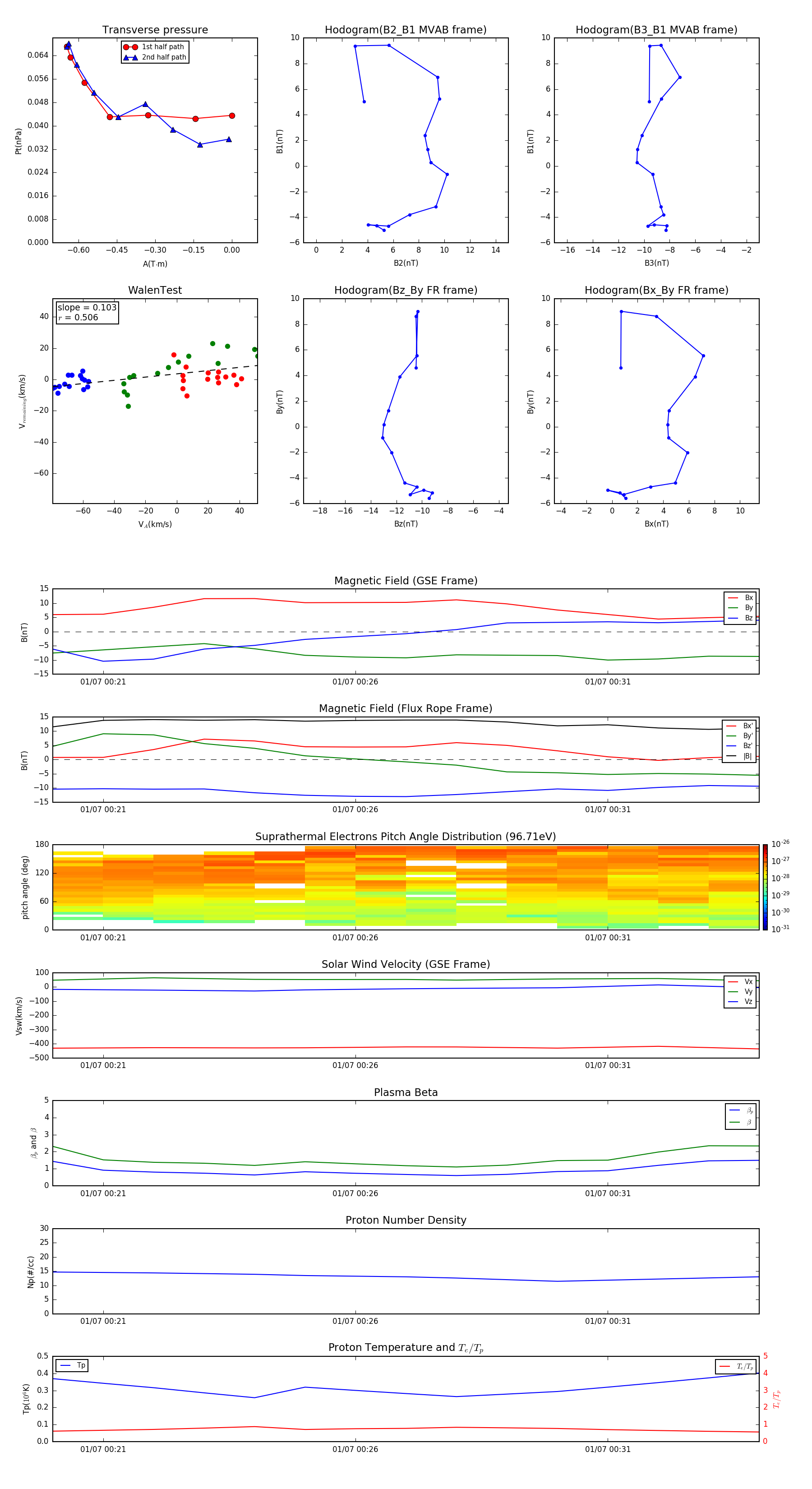Click the "Pt(nPa)" y-axis label
The width and height of the screenshot is (812, 1489).
pos(18,141)
